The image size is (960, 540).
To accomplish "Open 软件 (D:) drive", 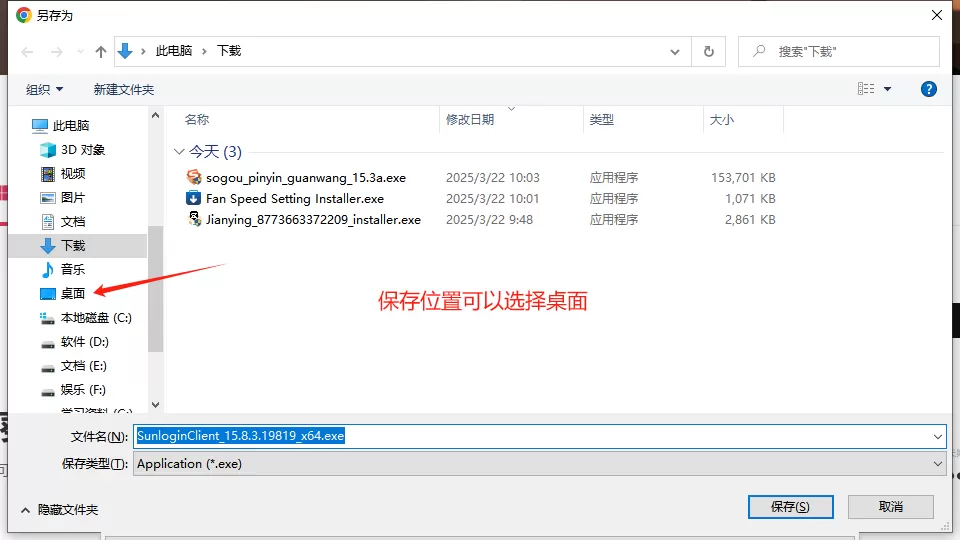I will coord(84,342).
